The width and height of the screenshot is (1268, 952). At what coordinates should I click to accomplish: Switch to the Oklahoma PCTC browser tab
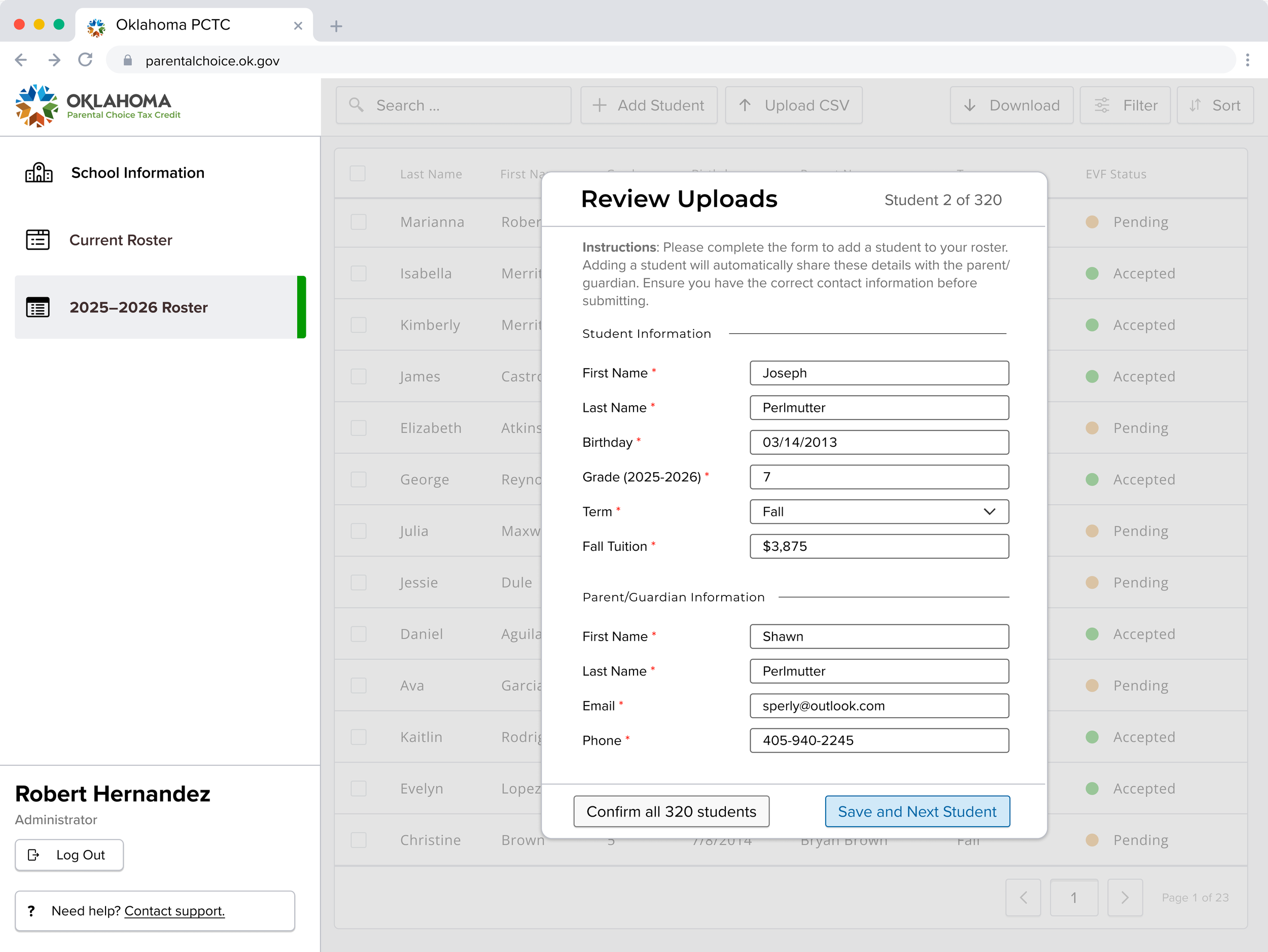172,25
